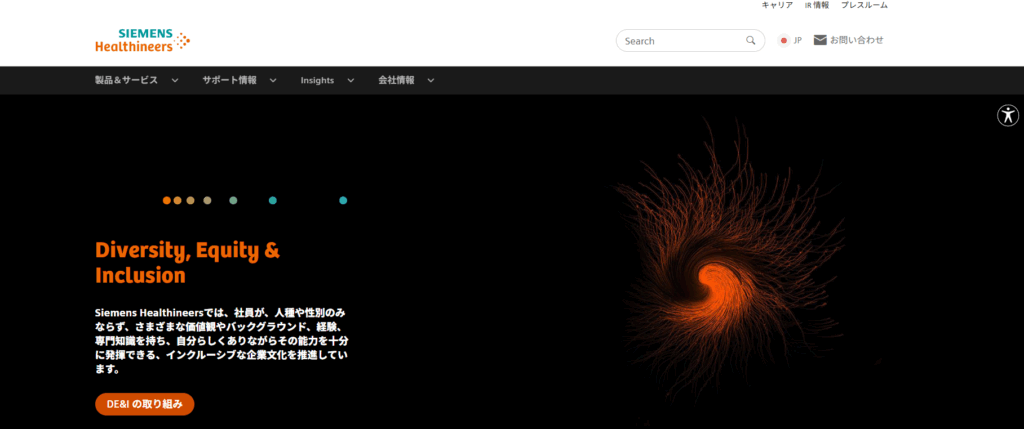Focus the Search input field
Screen dimensions: 1024x429
pos(690,40)
